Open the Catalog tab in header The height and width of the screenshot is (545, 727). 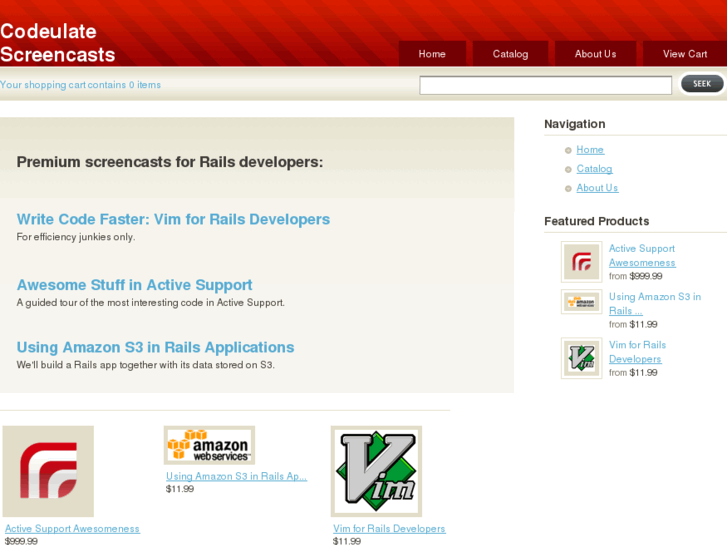click(510, 54)
